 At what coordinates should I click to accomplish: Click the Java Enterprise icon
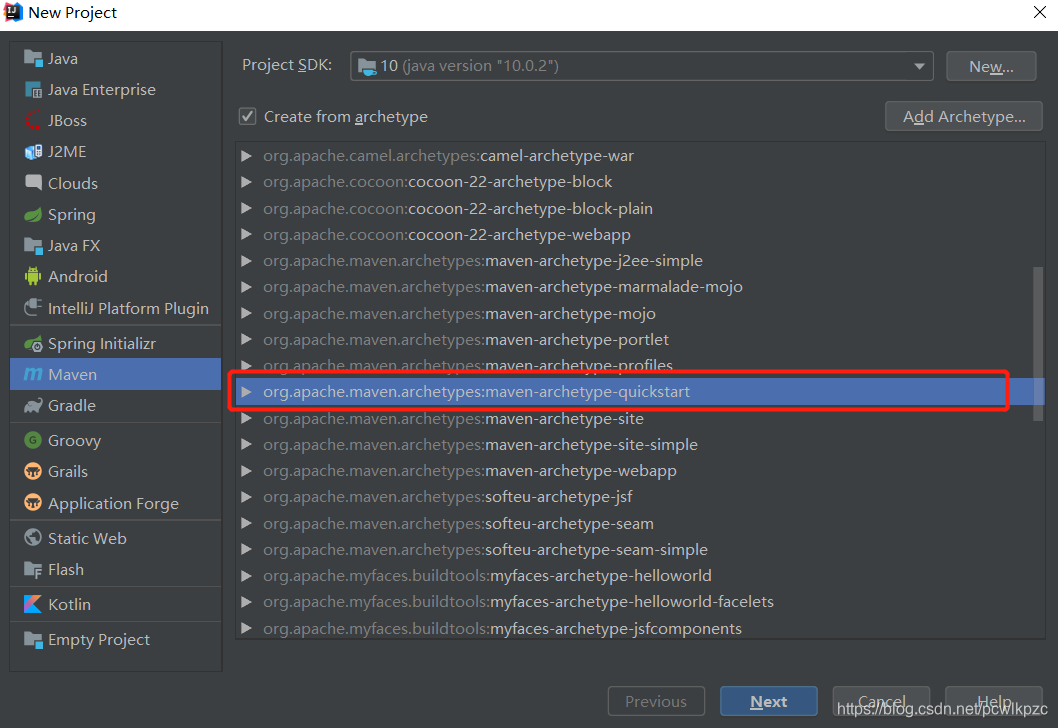[x=33, y=89]
